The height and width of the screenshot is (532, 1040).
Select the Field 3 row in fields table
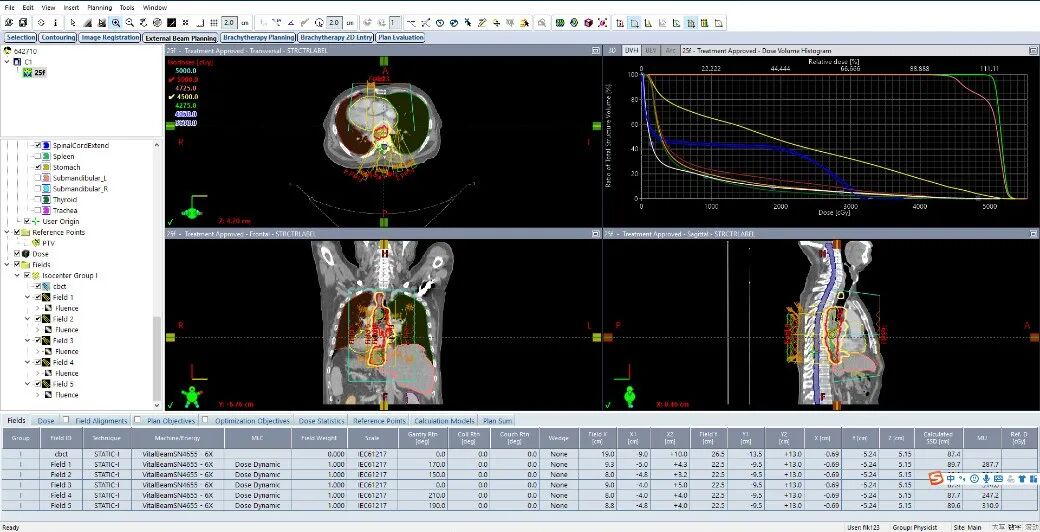[x=520, y=485]
